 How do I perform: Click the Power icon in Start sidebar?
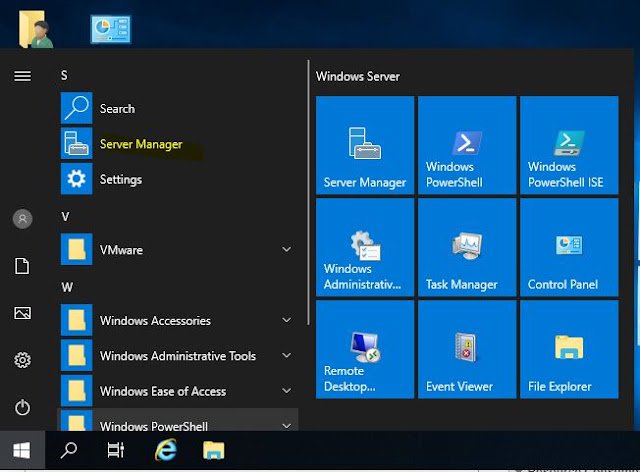(22, 407)
